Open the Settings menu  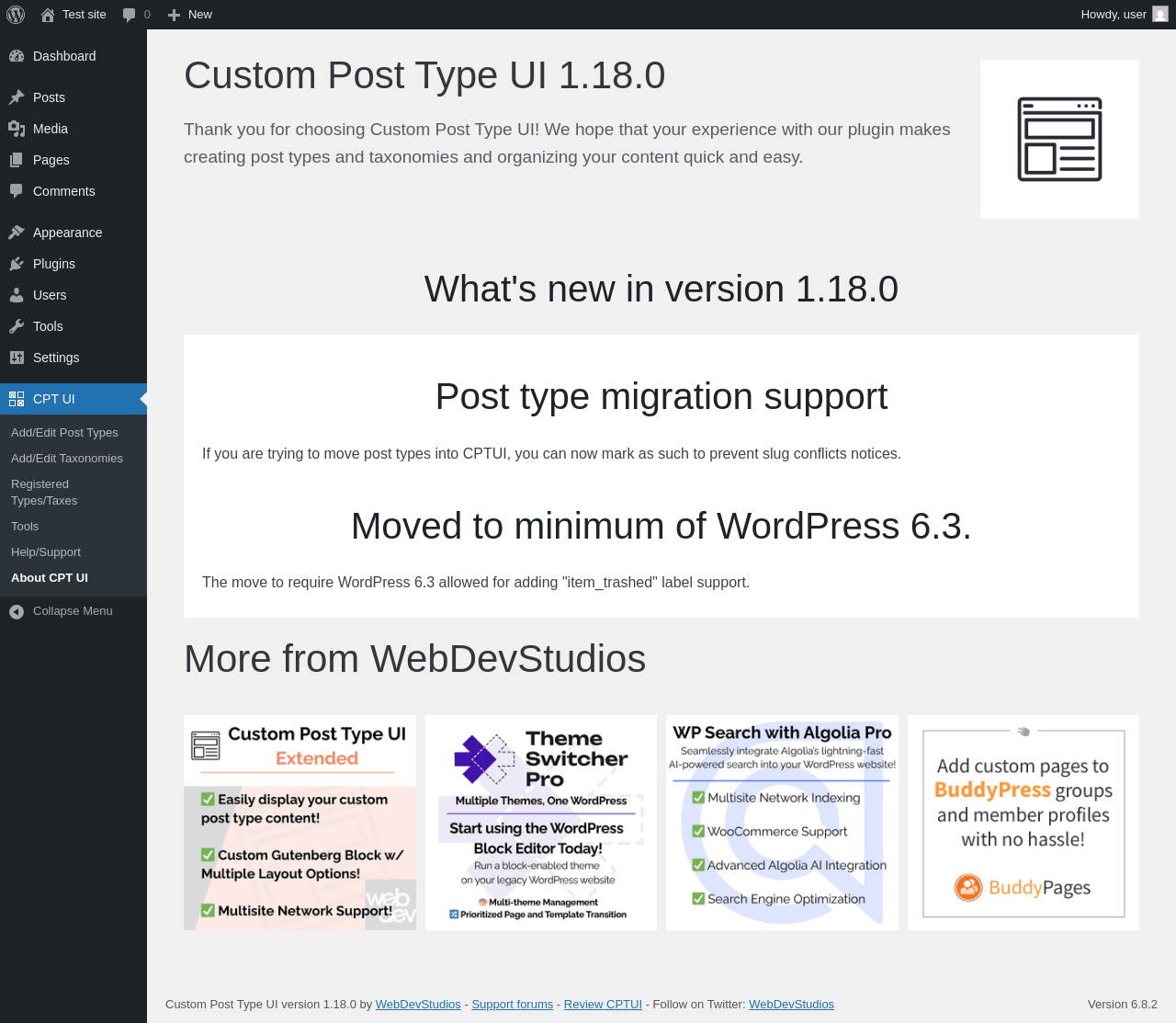point(56,358)
